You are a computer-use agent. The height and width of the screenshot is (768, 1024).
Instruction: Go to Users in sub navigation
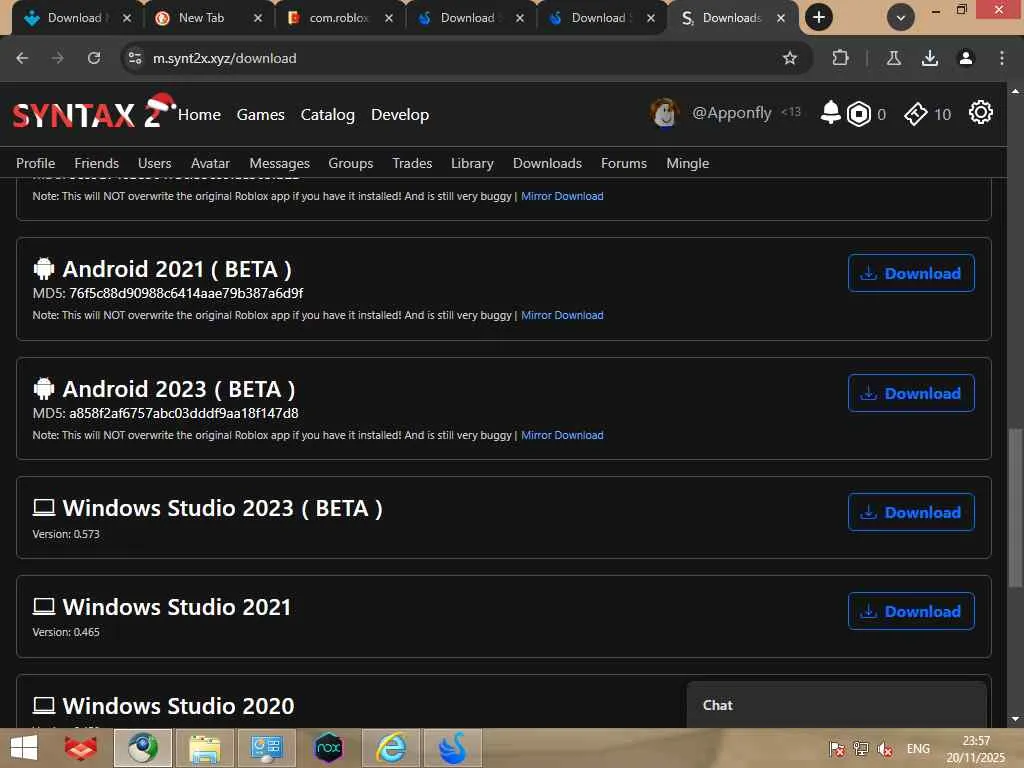154,163
